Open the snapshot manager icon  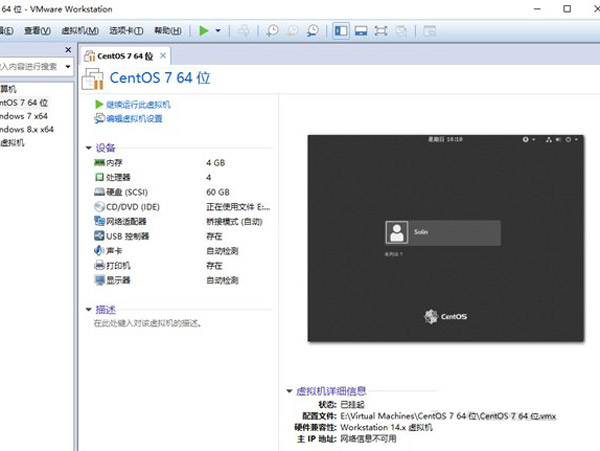coord(313,31)
